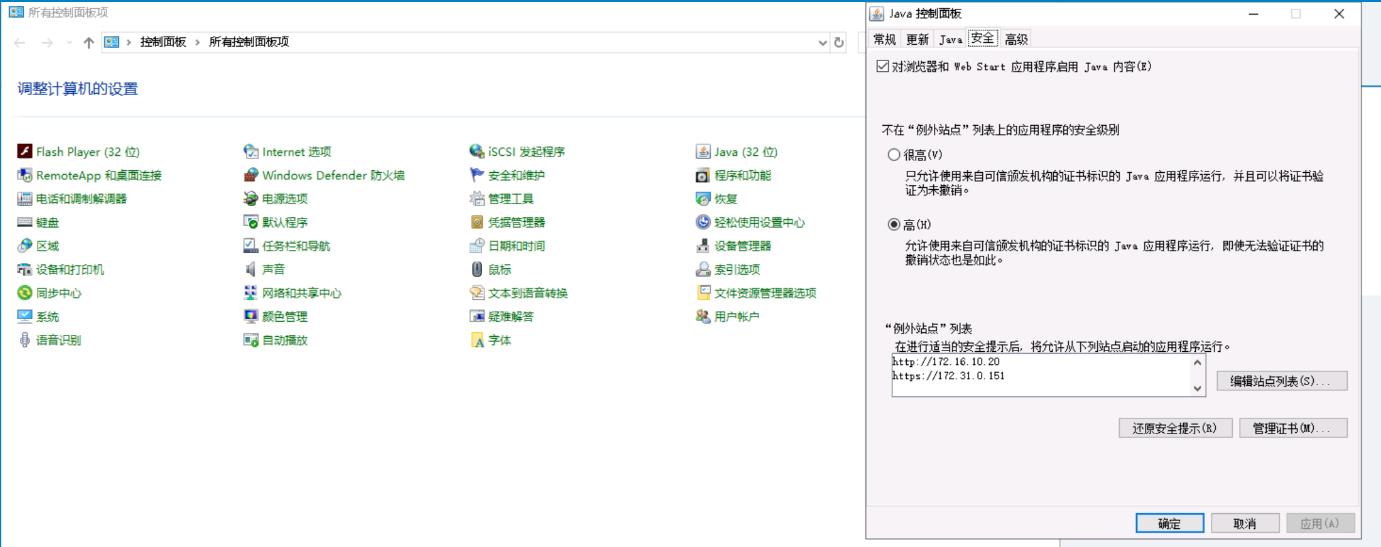Screen dimensions: 1381x547
Task: Switch to the 更新 tab
Action: coord(917,39)
